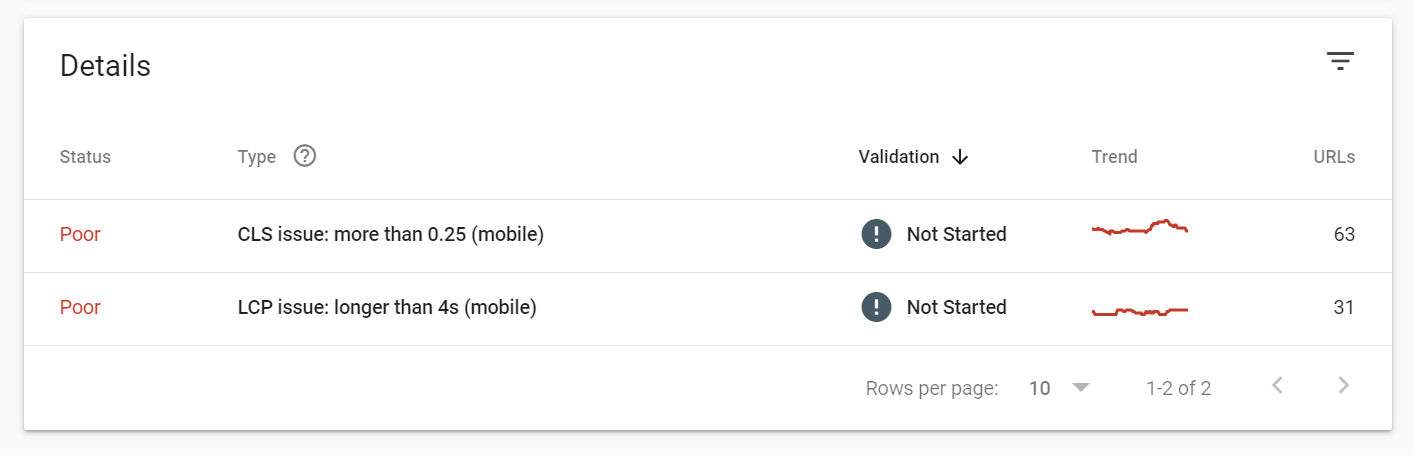This screenshot has width=1413, height=455.
Task: Click the Validation sort arrow
Action: point(960,157)
